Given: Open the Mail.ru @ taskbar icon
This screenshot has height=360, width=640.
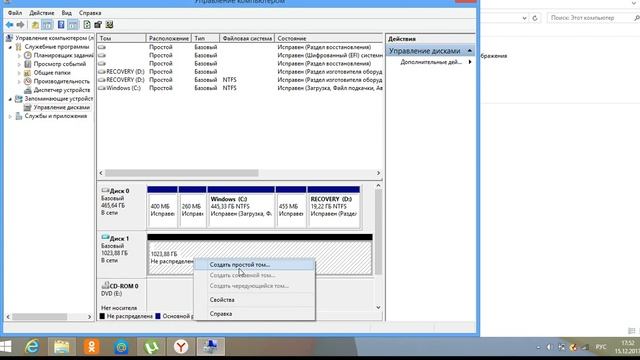Looking at the screenshot, I should click(x=121, y=347).
